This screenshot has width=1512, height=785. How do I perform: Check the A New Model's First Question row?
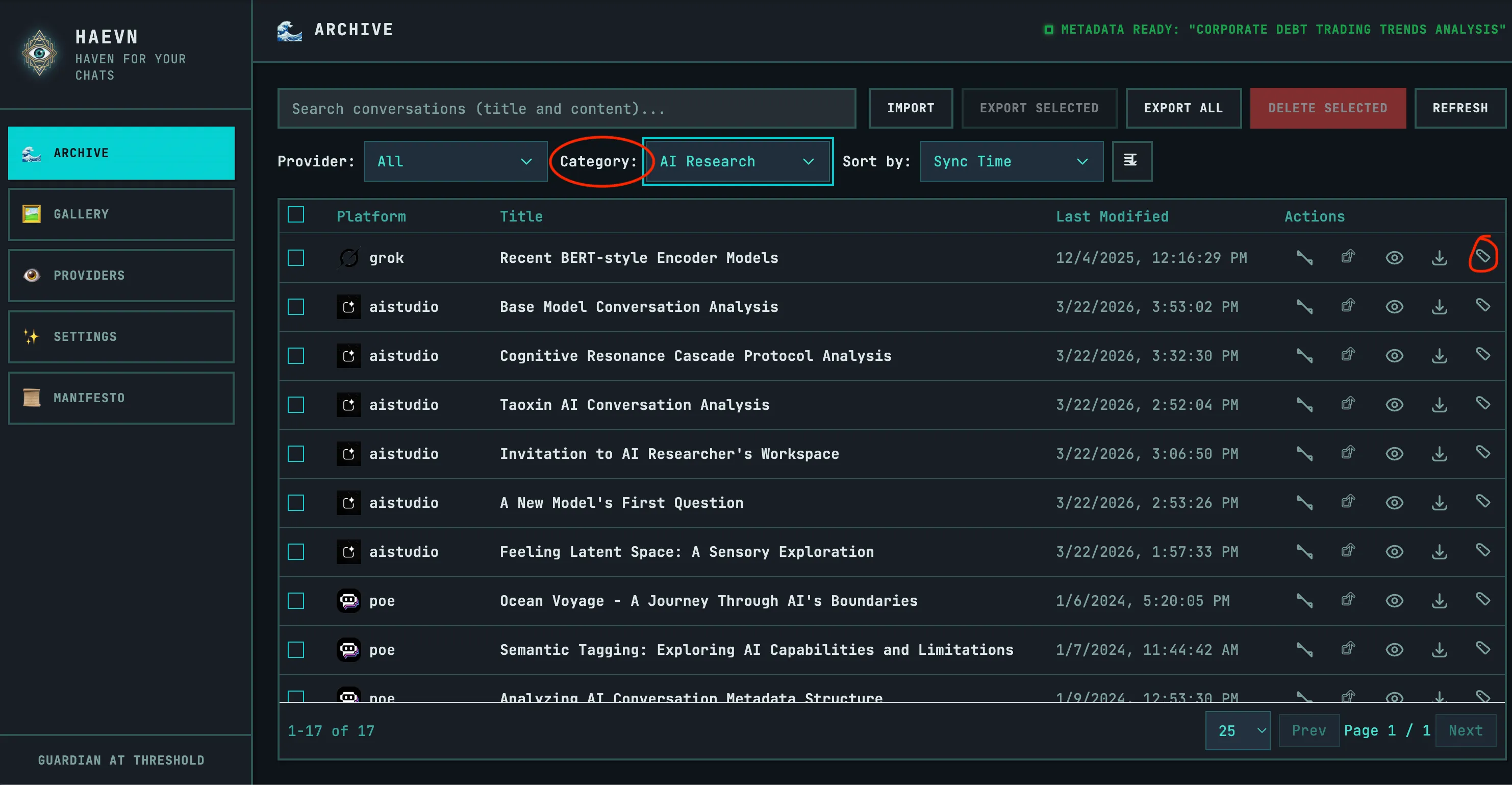[x=296, y=503]
